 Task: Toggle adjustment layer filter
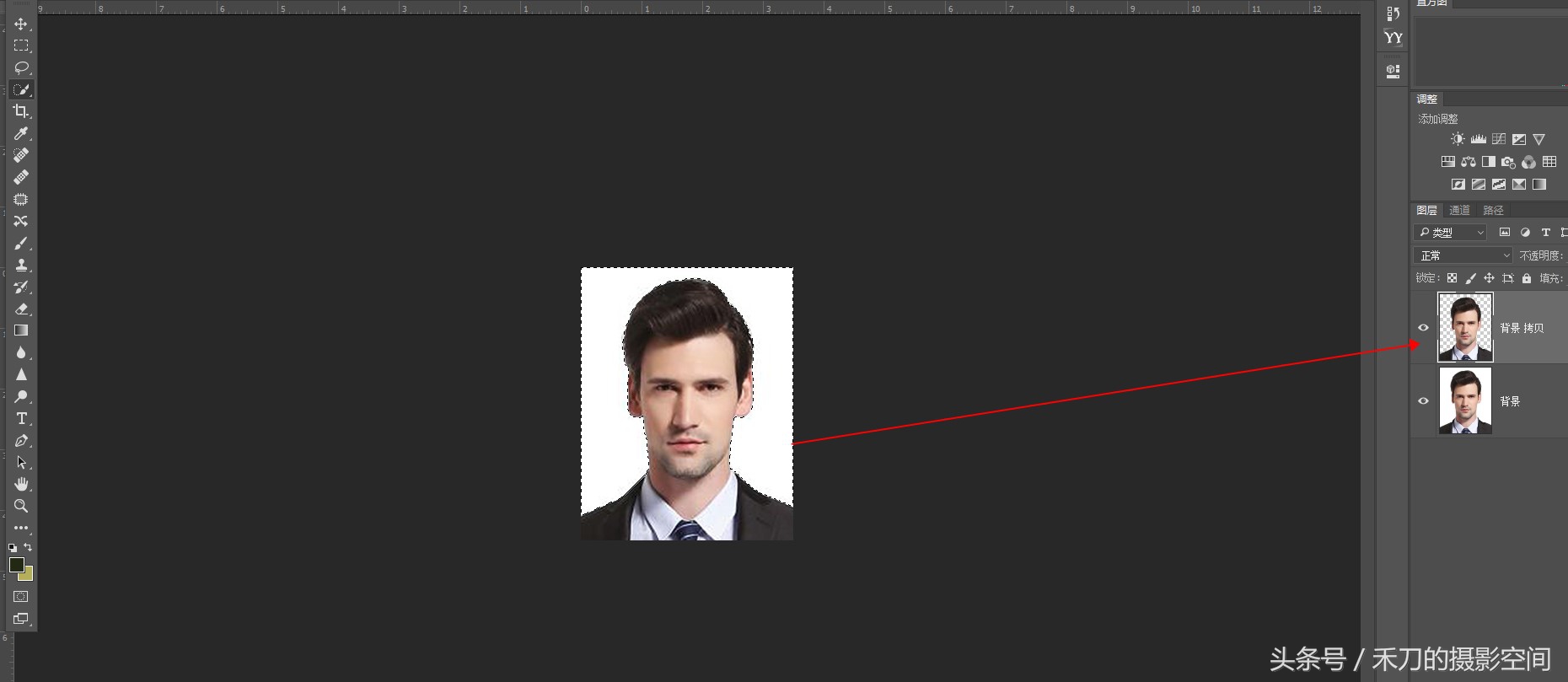[x=1525, y=233]
